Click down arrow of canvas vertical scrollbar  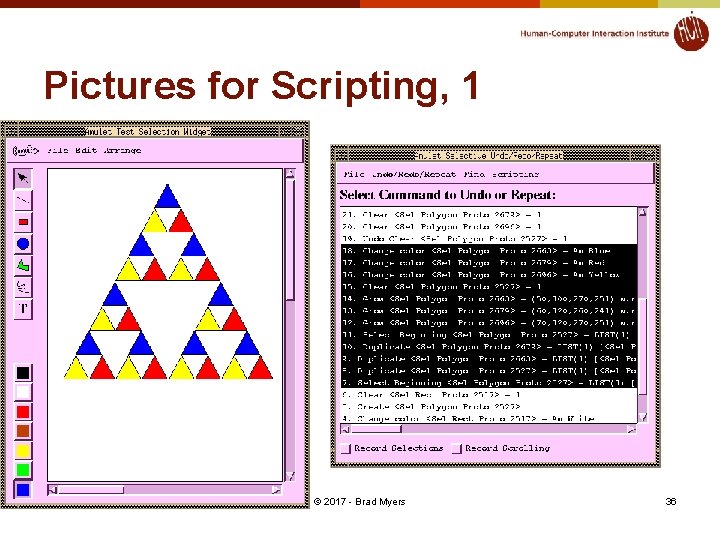click(x=290, y=476)
